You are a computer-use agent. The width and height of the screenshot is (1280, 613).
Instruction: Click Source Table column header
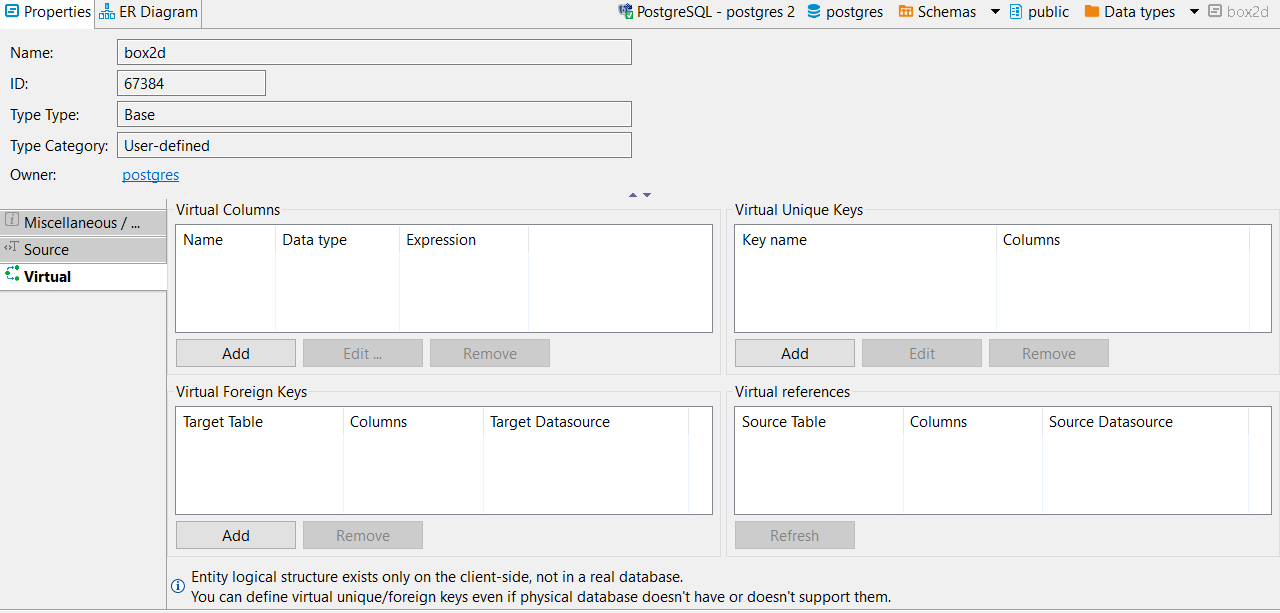[819, 422]
